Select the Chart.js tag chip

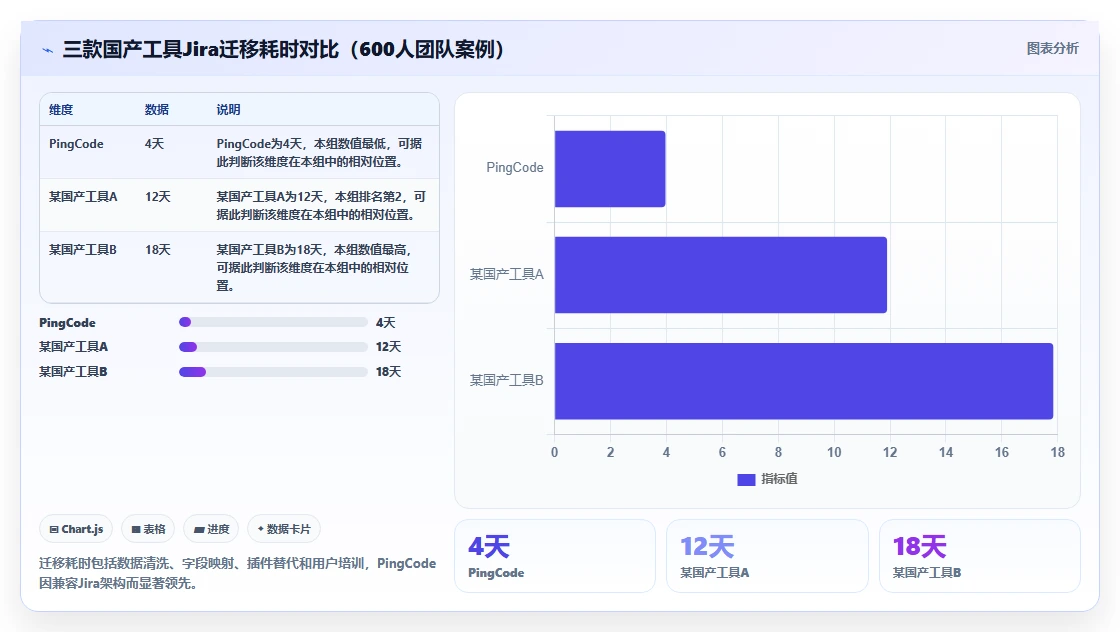point(76,529)
